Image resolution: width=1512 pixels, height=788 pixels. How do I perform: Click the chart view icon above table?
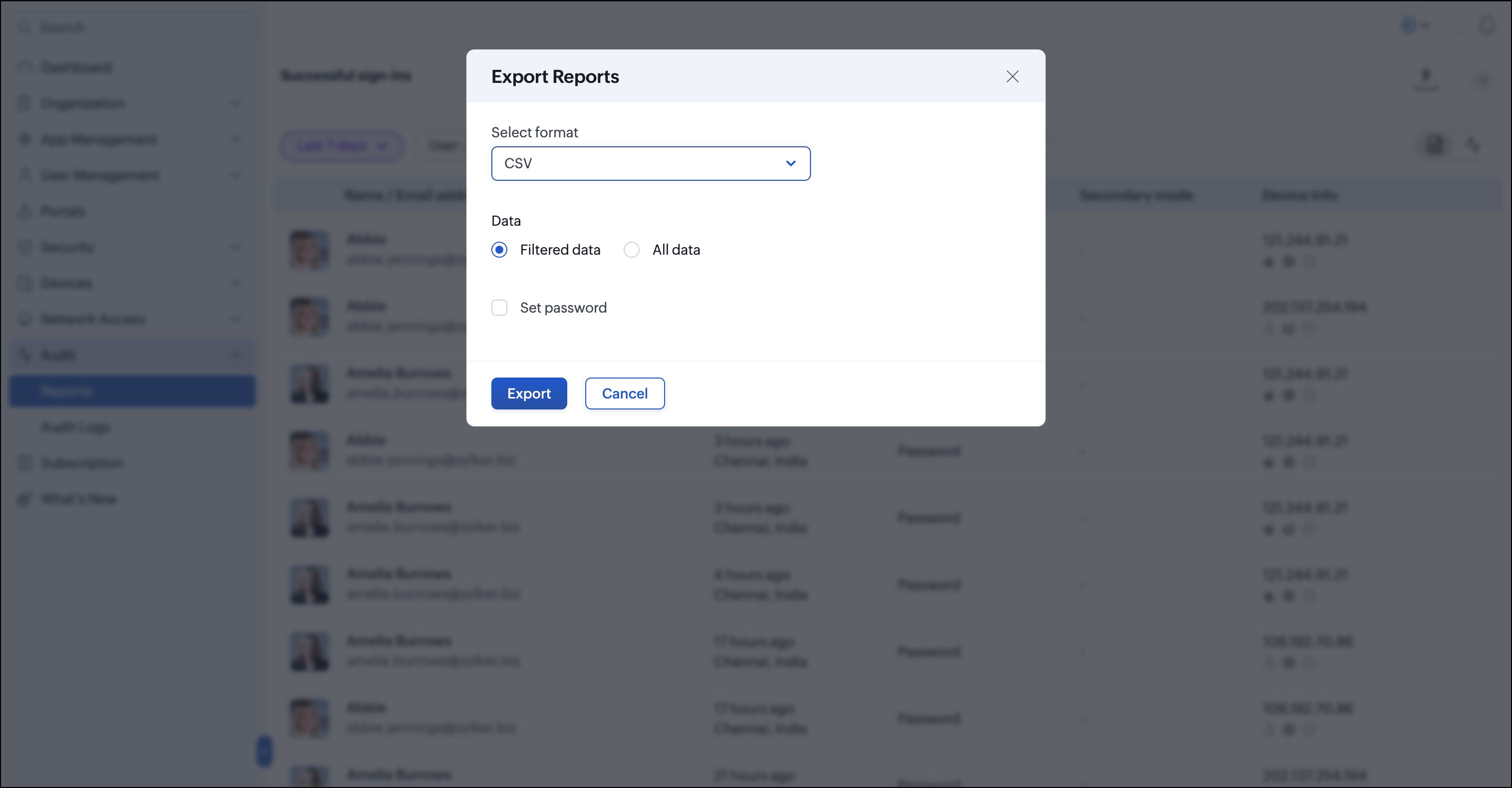coord(1473,144)
